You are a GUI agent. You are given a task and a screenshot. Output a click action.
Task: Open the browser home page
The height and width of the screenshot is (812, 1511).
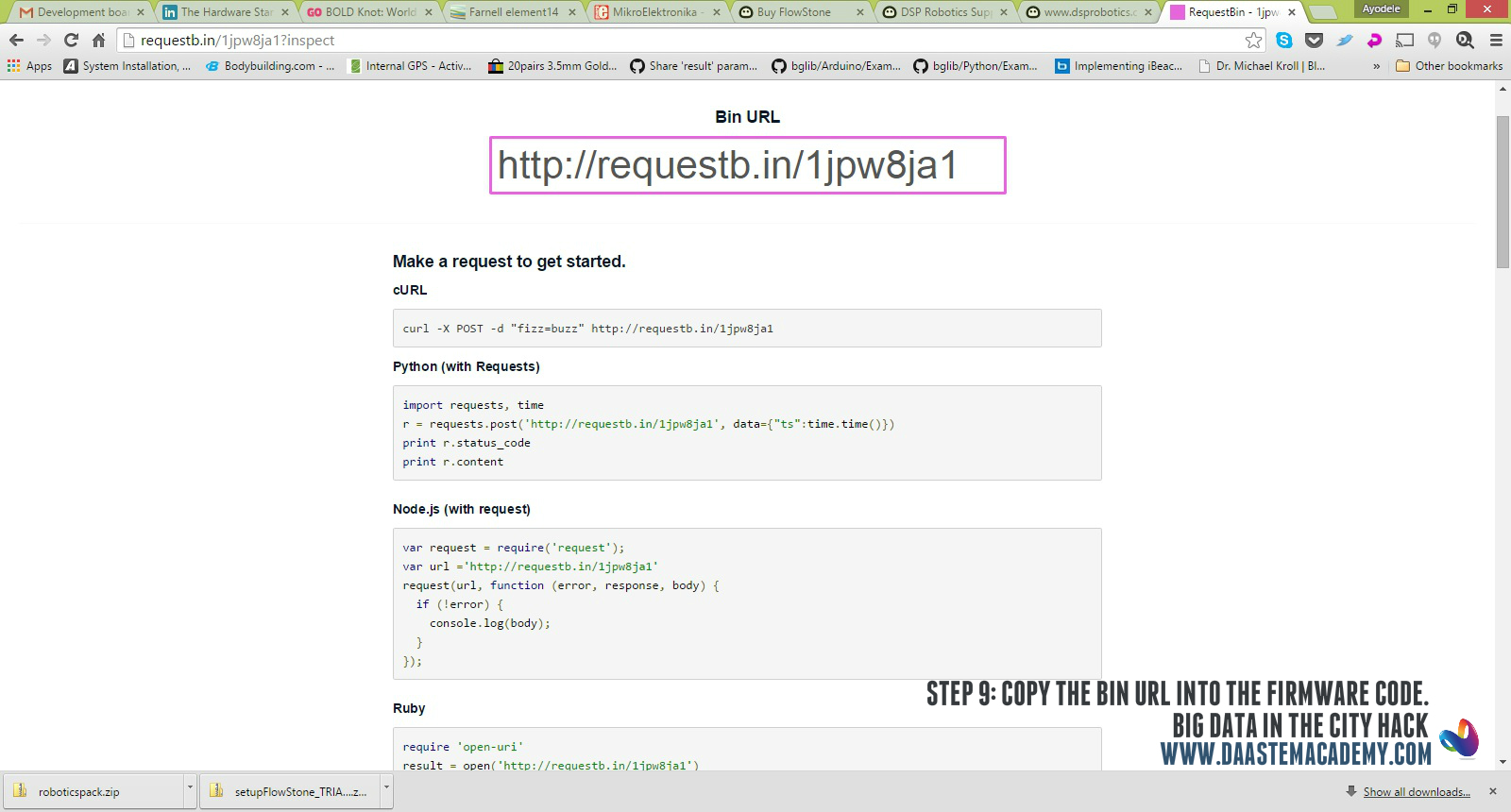coord(98,41)
